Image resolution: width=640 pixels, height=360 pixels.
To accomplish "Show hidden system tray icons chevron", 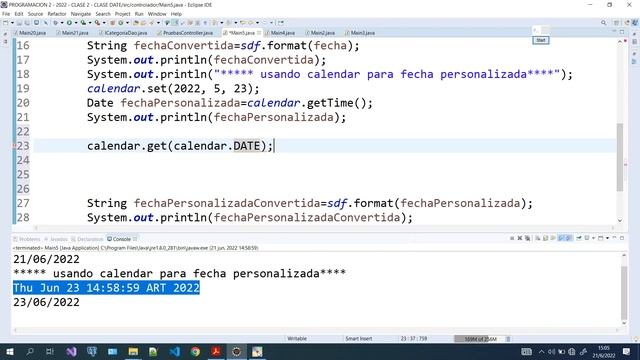I will point(541,352).
